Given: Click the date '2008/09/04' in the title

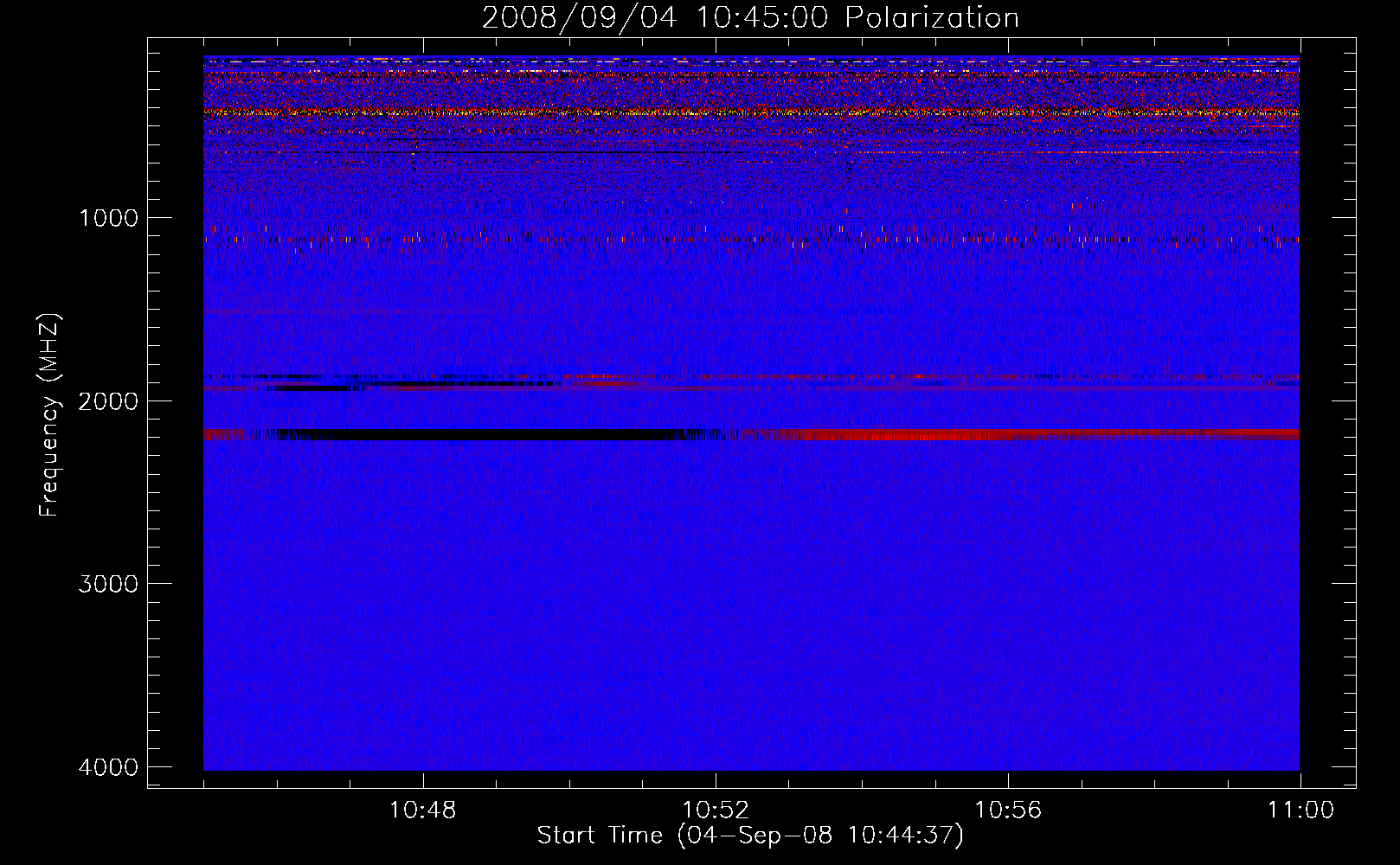Looking at the screenshot, I should click(x=557, y=18).
